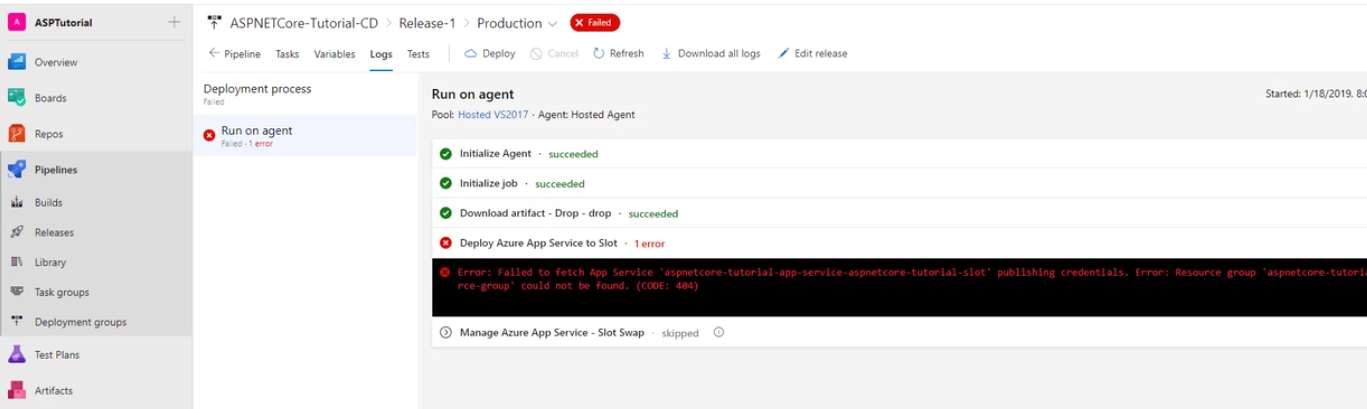The width and height of the screenshot is (1367, 409).
Task: Select the Logs tab
Action: click(381, 54)
